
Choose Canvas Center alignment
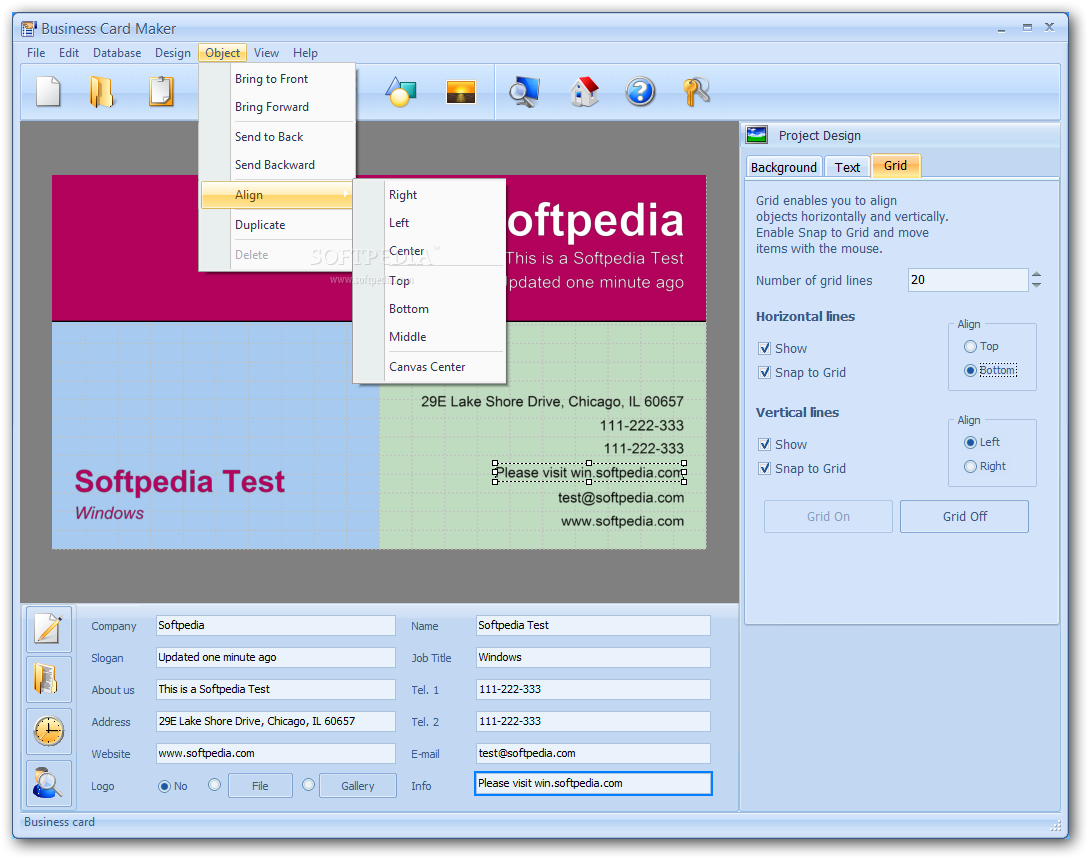(429, 367)
